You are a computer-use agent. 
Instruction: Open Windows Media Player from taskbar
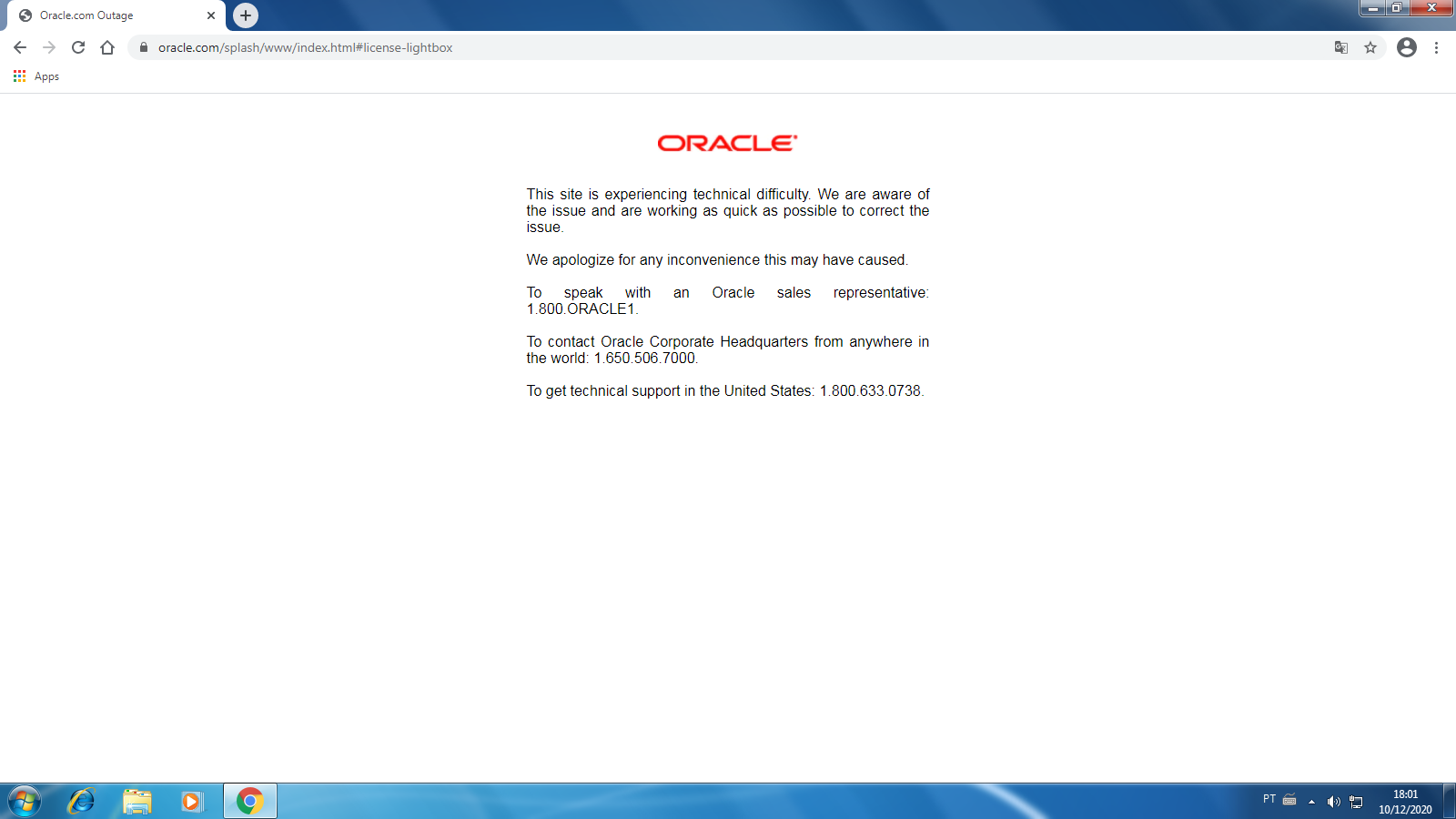191,802
